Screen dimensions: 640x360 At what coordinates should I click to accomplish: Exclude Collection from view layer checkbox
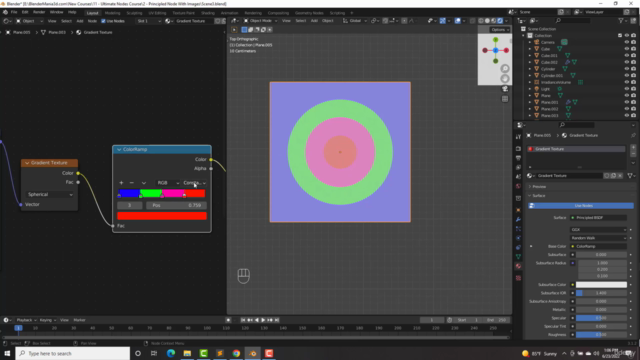click(x=620, y=36)
